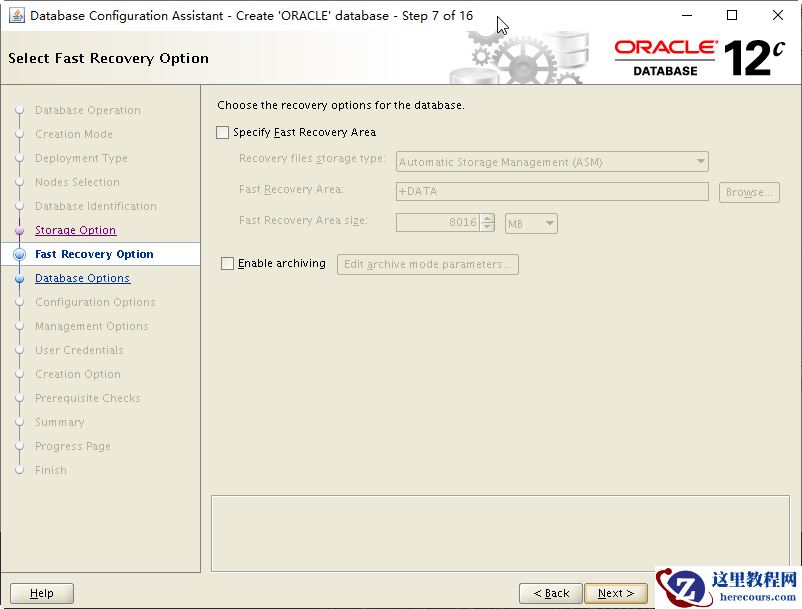
Task: Click the Database Identification step label
Action: pos(96,206)
